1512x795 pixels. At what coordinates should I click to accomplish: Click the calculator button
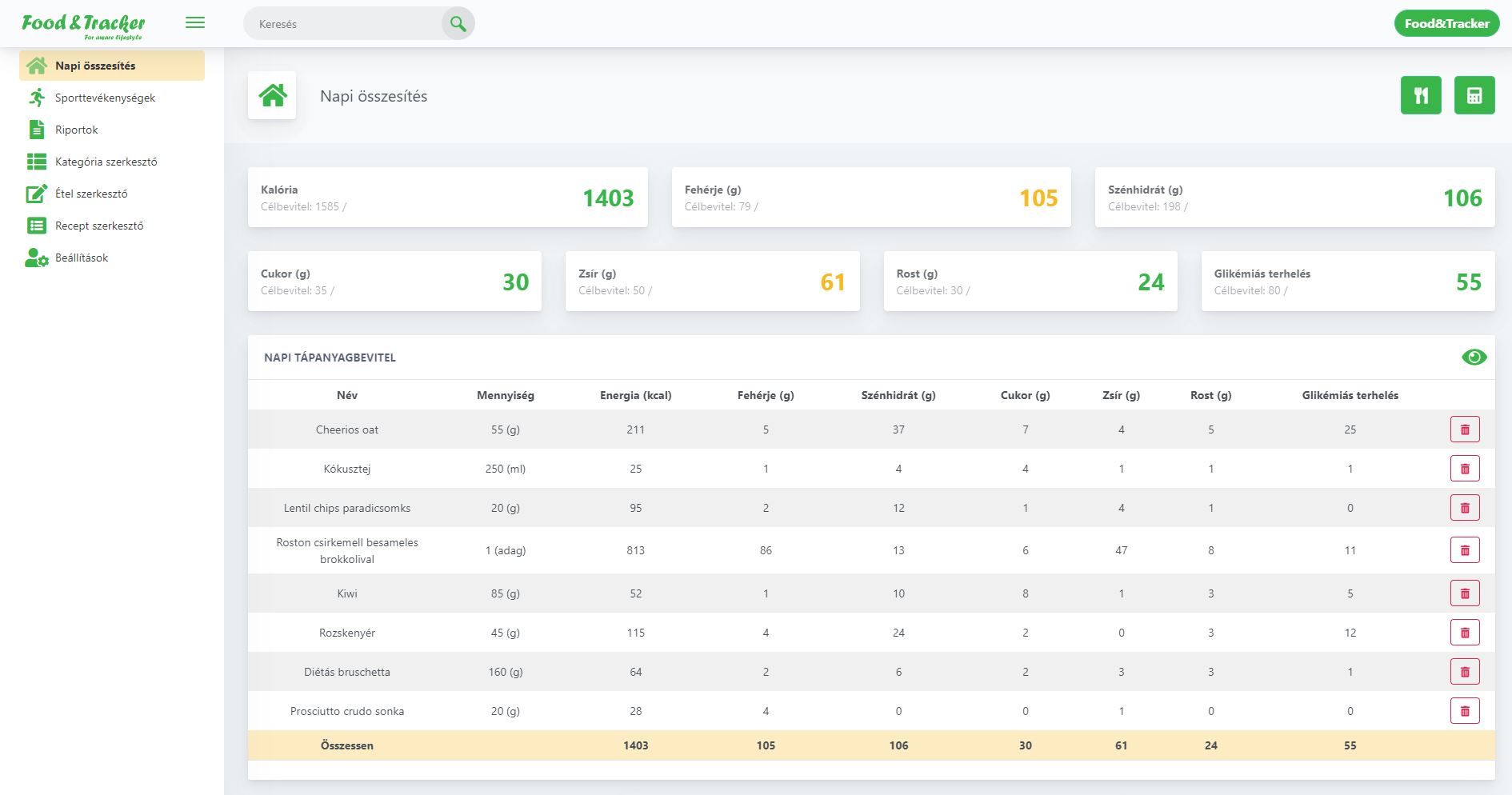click(1474, 95)
